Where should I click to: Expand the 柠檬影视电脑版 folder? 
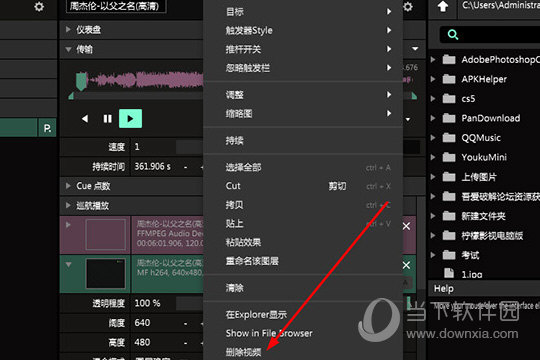pyautogui.click(x=433, y=235)
